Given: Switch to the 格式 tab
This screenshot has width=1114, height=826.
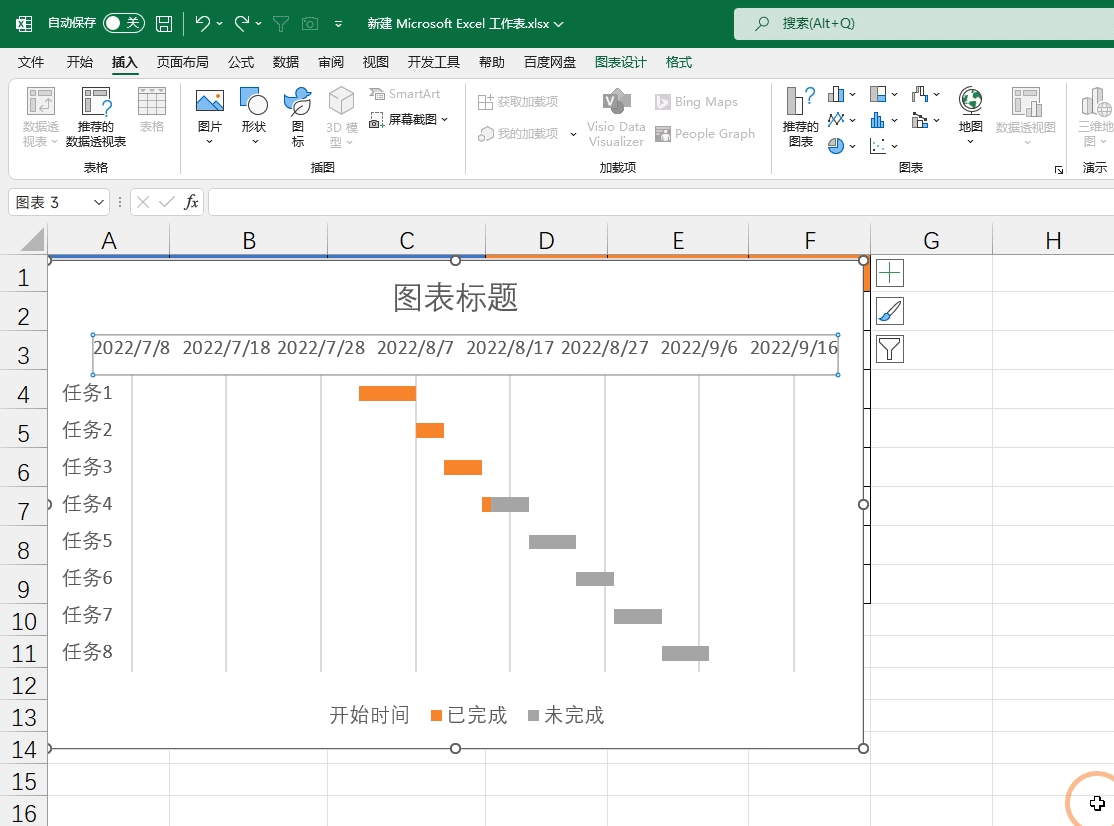Looking at the screenshot, I should coord(678,63).
